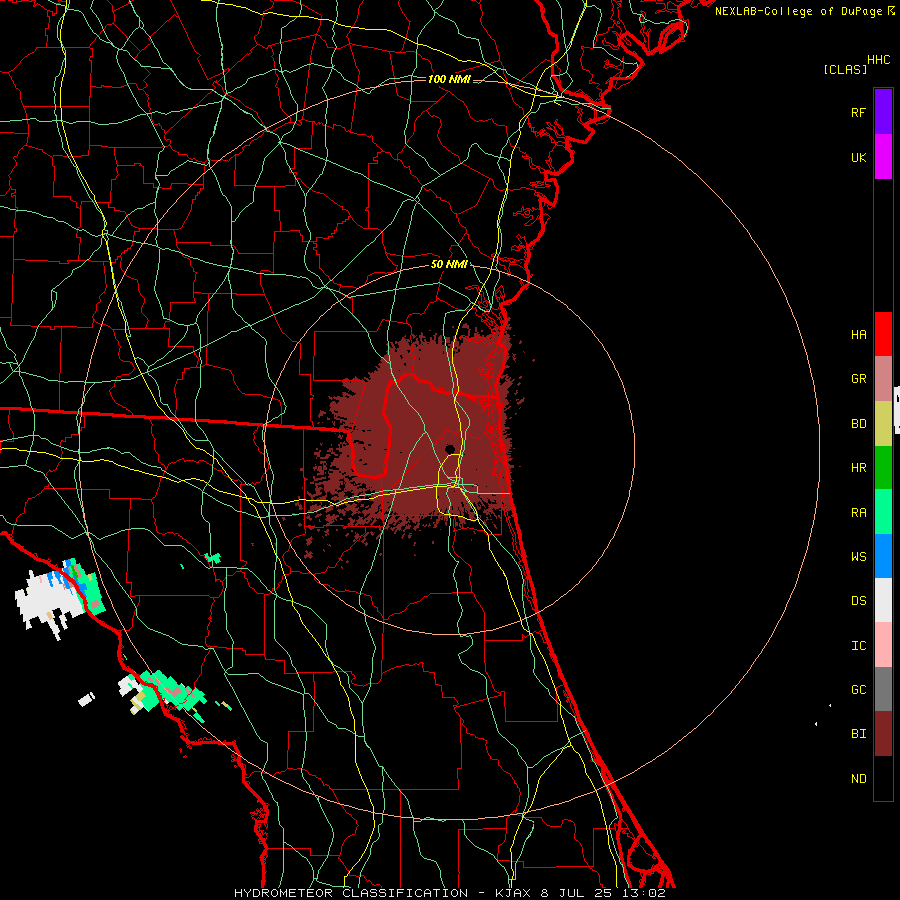Click the 50 NMI range ring label
The width and height of the screenshot is (900, 900).
click(449, 265)
